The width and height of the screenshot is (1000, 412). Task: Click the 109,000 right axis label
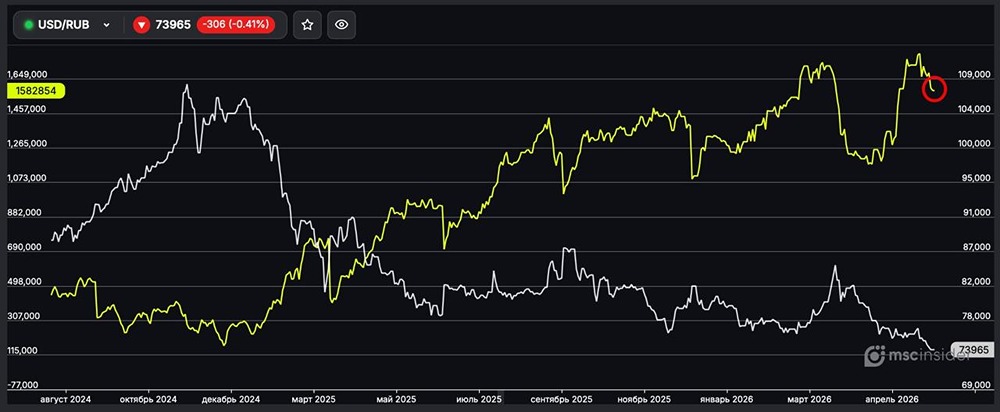pos(973,75)
